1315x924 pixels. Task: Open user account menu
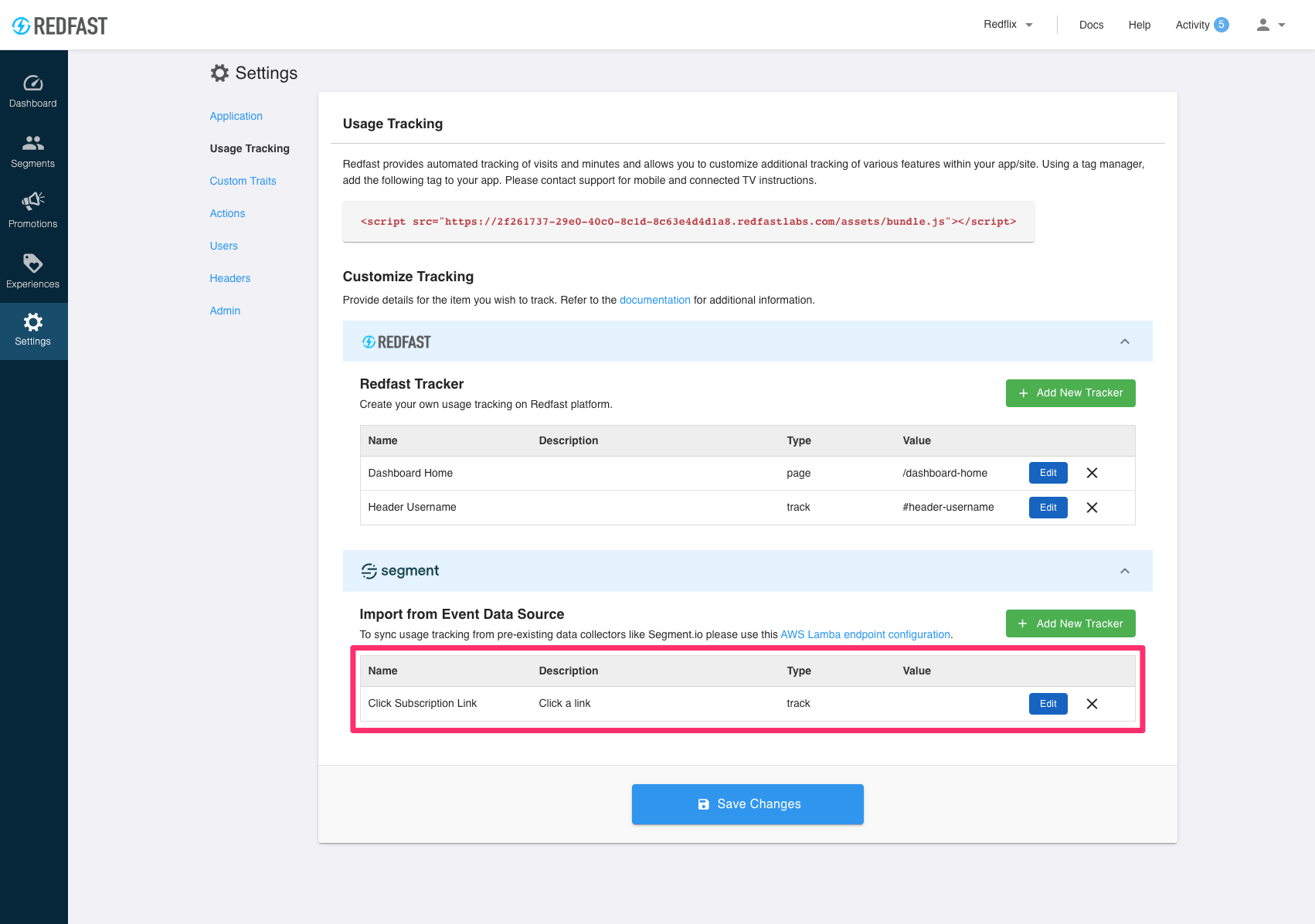[x=1271, y=25]
